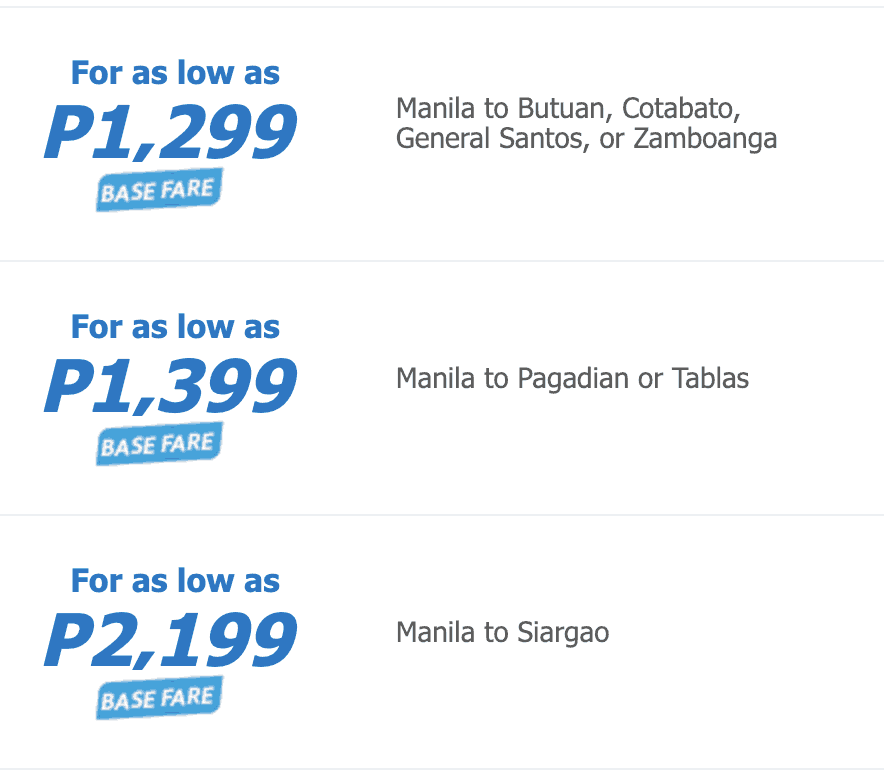Choose Zamboanga as the destination

tap(705, 138)
